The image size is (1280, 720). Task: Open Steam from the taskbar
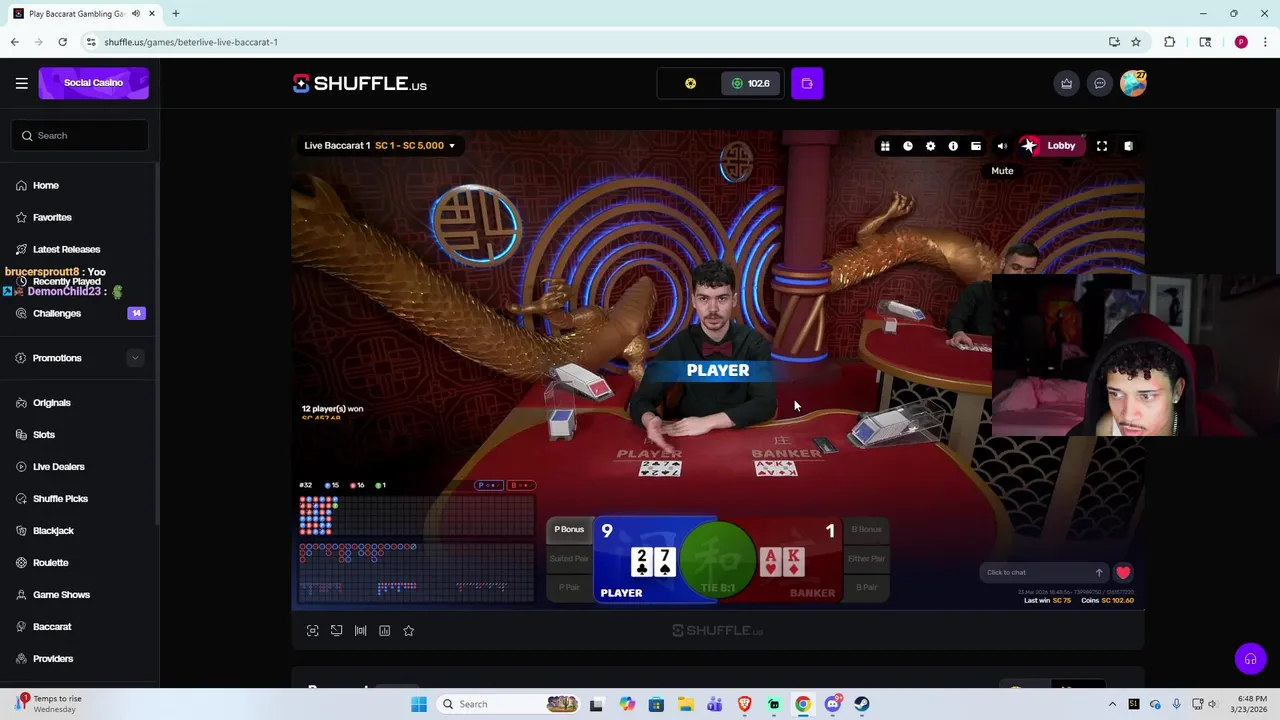[x=862, y=704]
